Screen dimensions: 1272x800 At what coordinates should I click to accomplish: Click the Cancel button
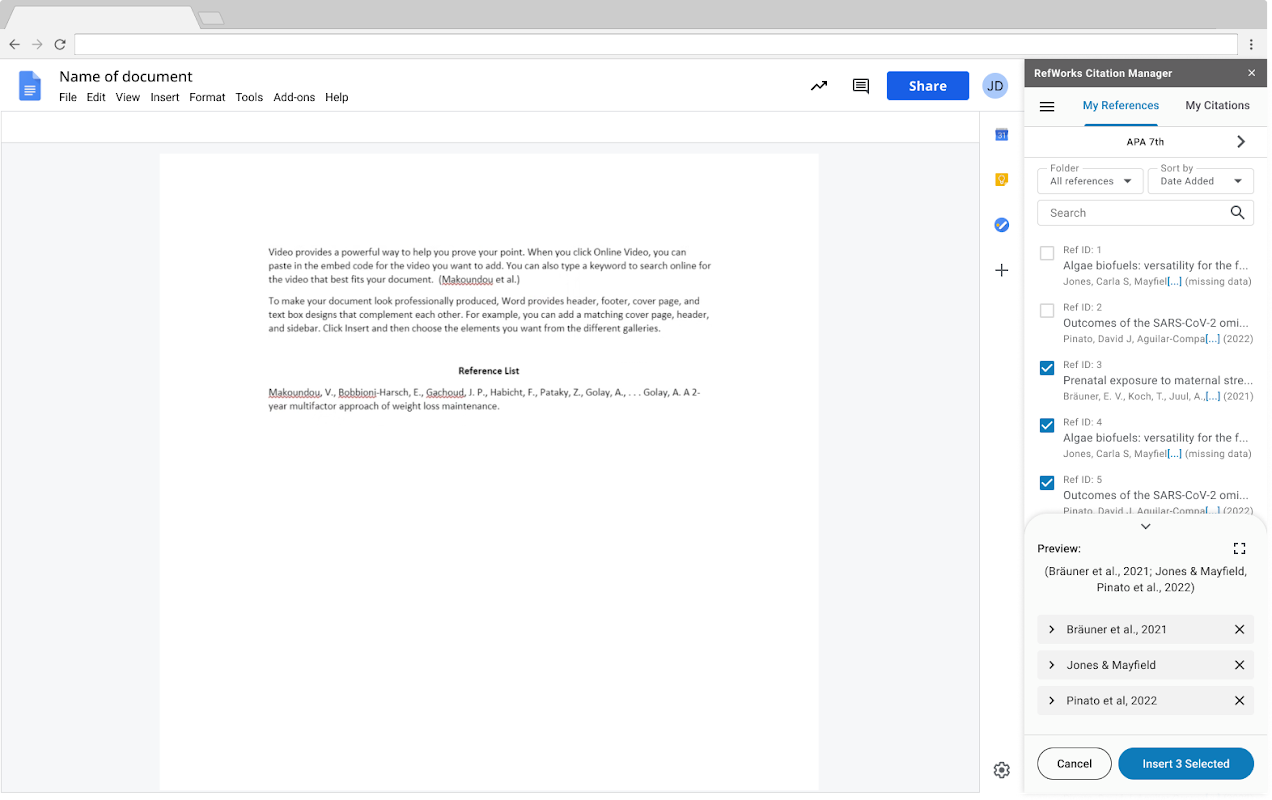pyautogui.click(x=1074, y=764)
